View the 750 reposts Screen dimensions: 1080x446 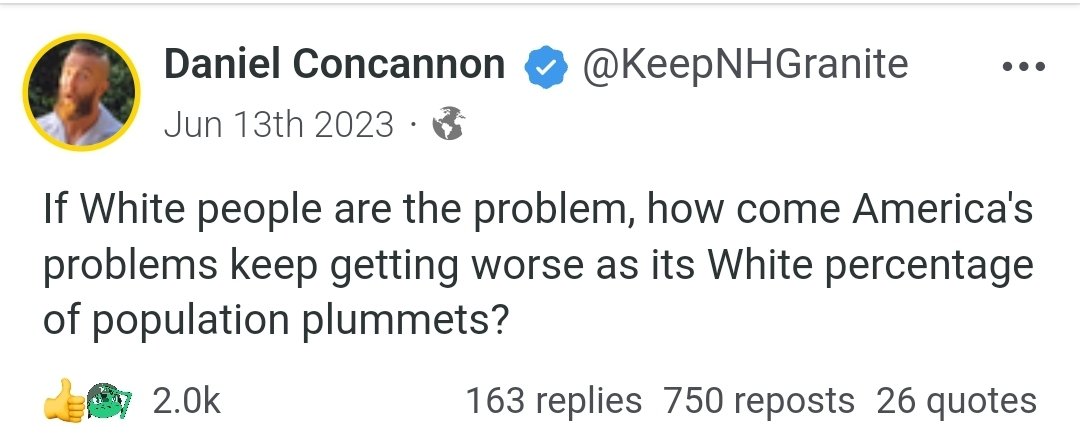click(759, 401)
